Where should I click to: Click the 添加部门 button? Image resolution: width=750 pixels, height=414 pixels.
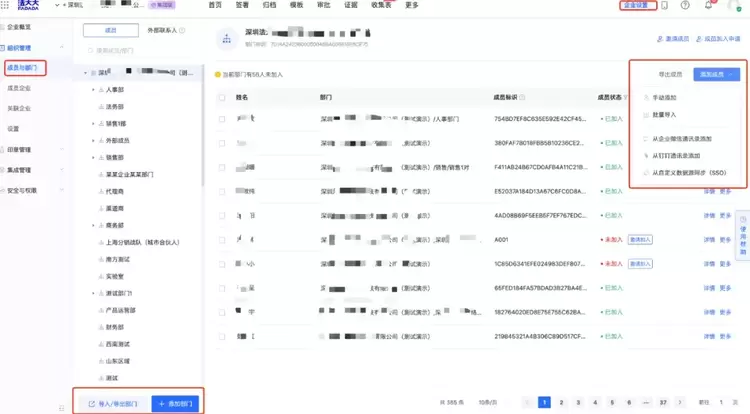pyautogui.click(x=175, y=404)
